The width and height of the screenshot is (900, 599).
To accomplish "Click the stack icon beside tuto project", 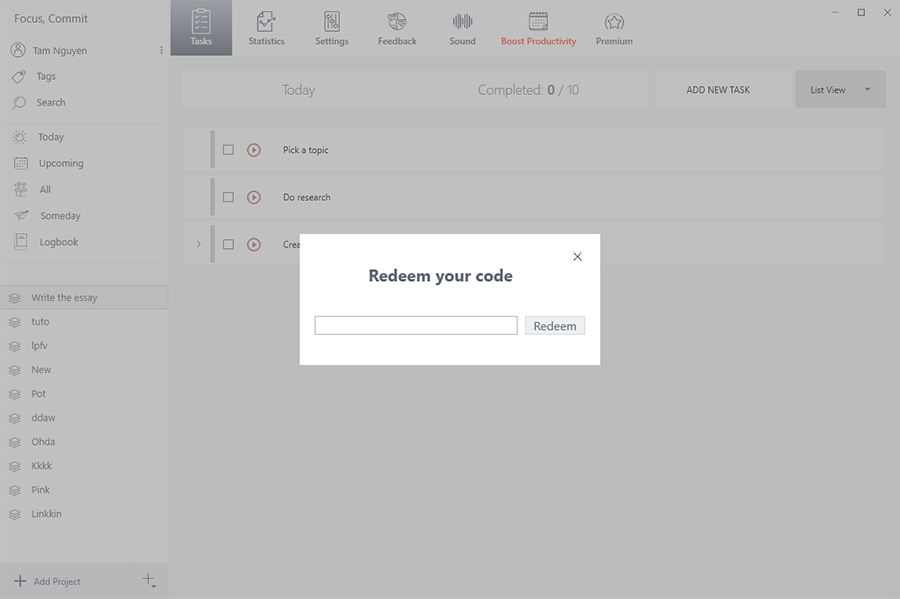I will pos(15,322).
